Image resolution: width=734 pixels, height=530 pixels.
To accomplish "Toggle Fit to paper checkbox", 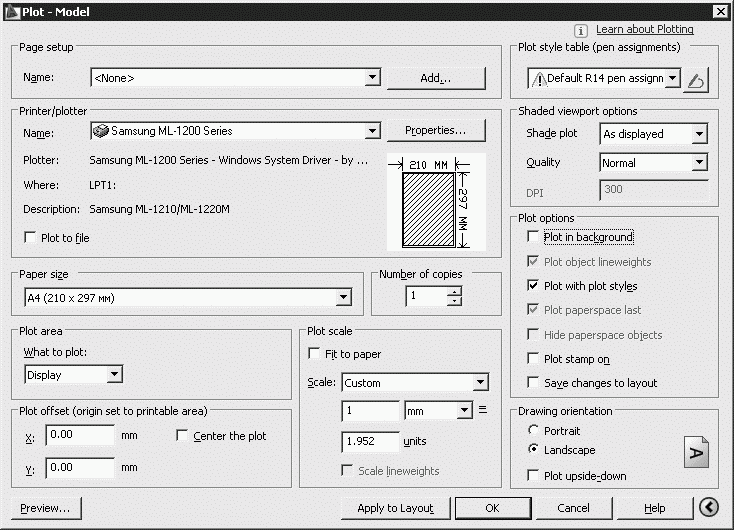I will click(315, 354).
